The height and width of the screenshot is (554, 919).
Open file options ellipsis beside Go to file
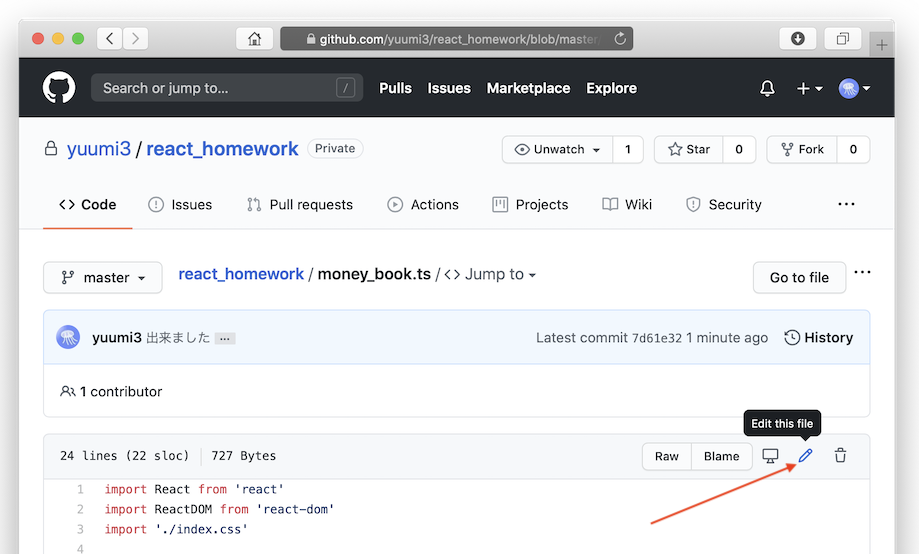(x=862, y=272)
